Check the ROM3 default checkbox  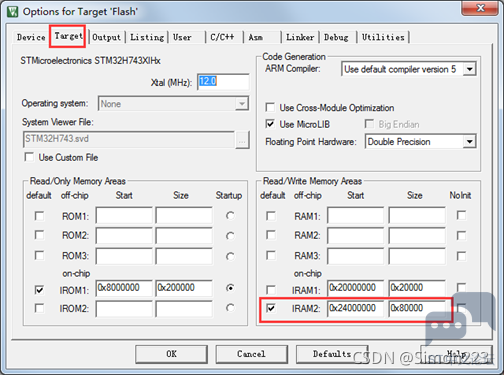(39, 255)
